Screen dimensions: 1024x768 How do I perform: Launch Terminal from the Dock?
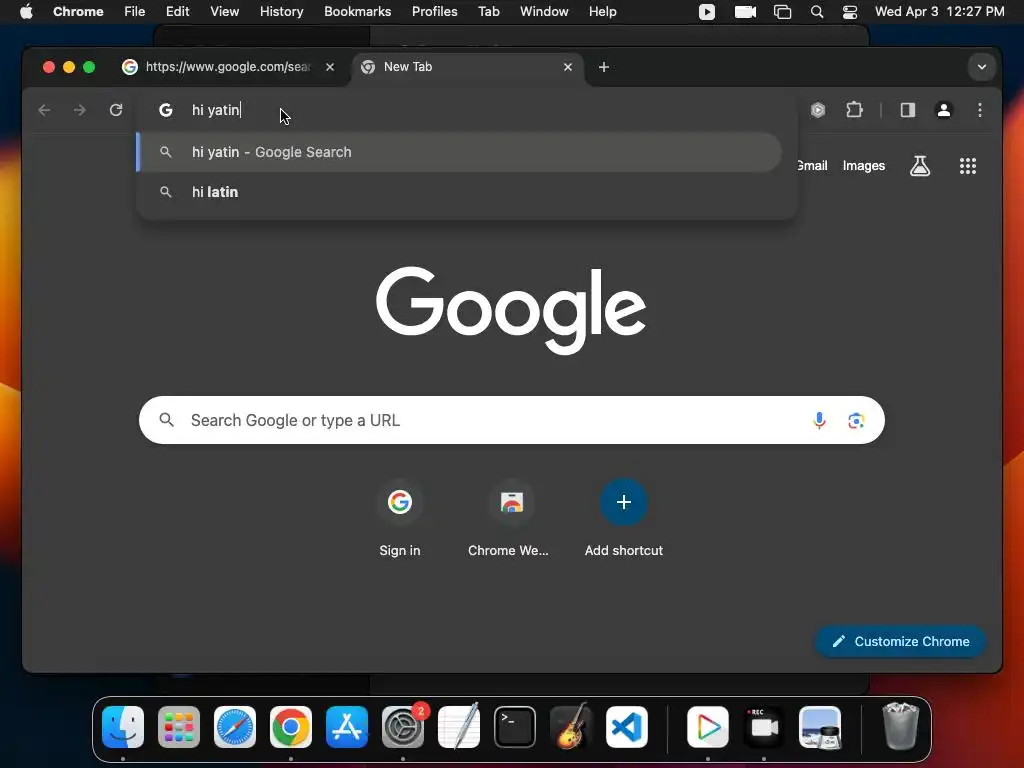(515, 727)
